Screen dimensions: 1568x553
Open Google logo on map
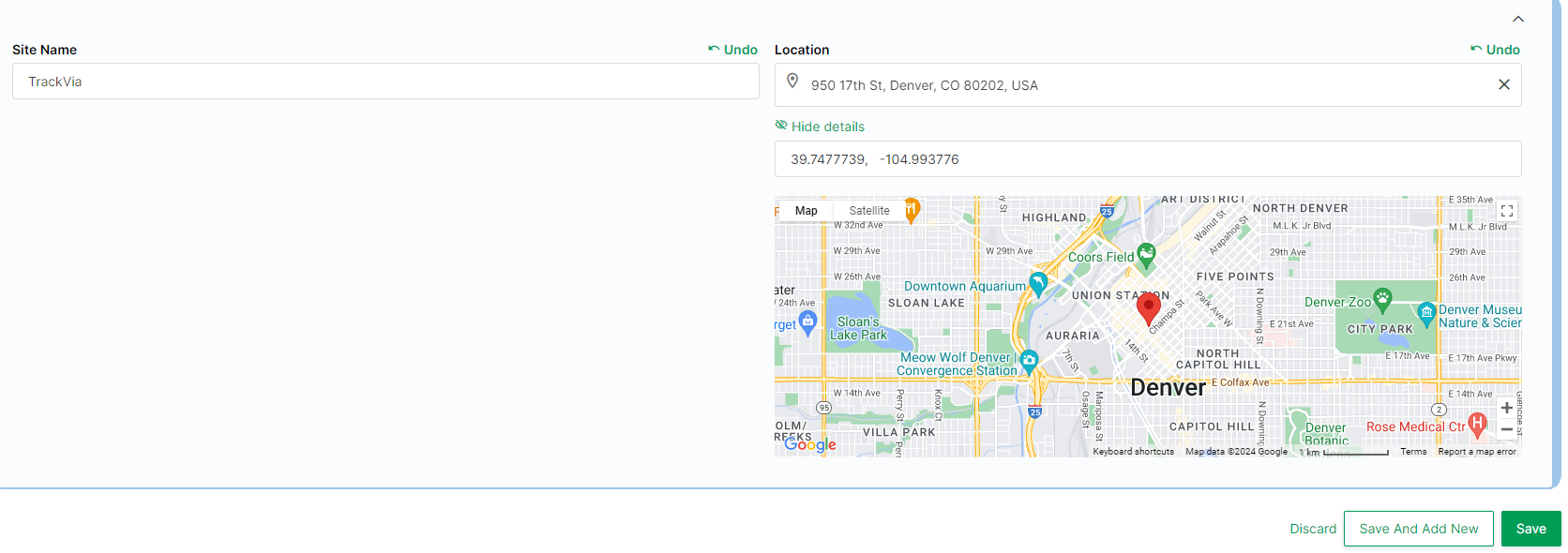pyautogui.click(x=809, y=444)
